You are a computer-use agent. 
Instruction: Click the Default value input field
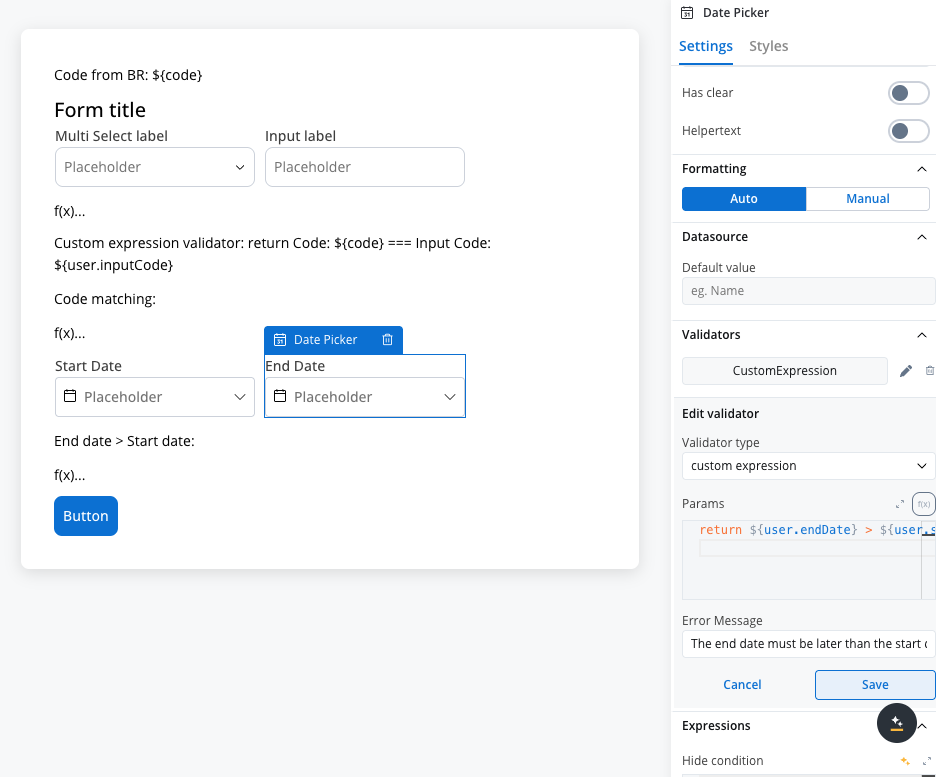[x=808, y=291]
